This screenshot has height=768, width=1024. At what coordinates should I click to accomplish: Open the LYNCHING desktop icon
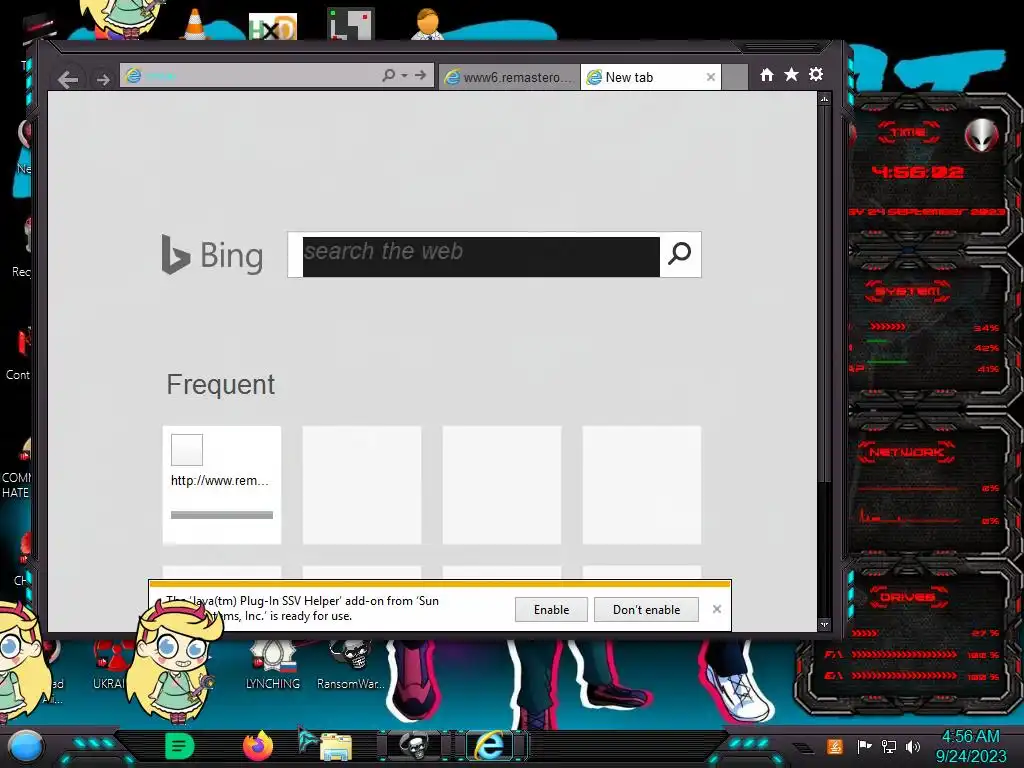(272, 665)
